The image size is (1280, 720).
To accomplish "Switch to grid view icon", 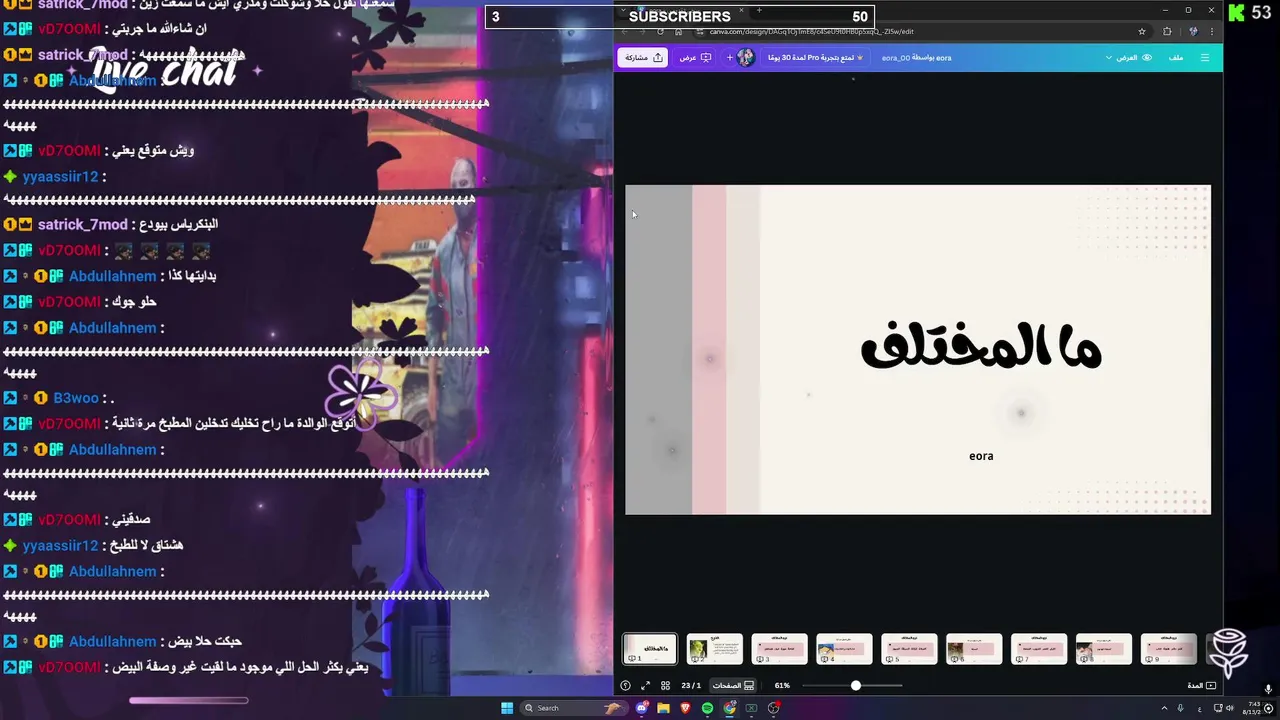I will pos(665,686).
